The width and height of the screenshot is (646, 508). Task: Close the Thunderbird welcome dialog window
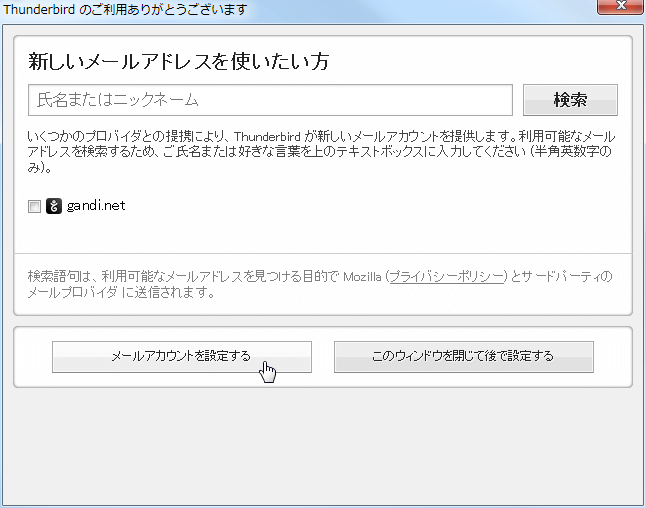pyautogui.click(x=620, y=7)
